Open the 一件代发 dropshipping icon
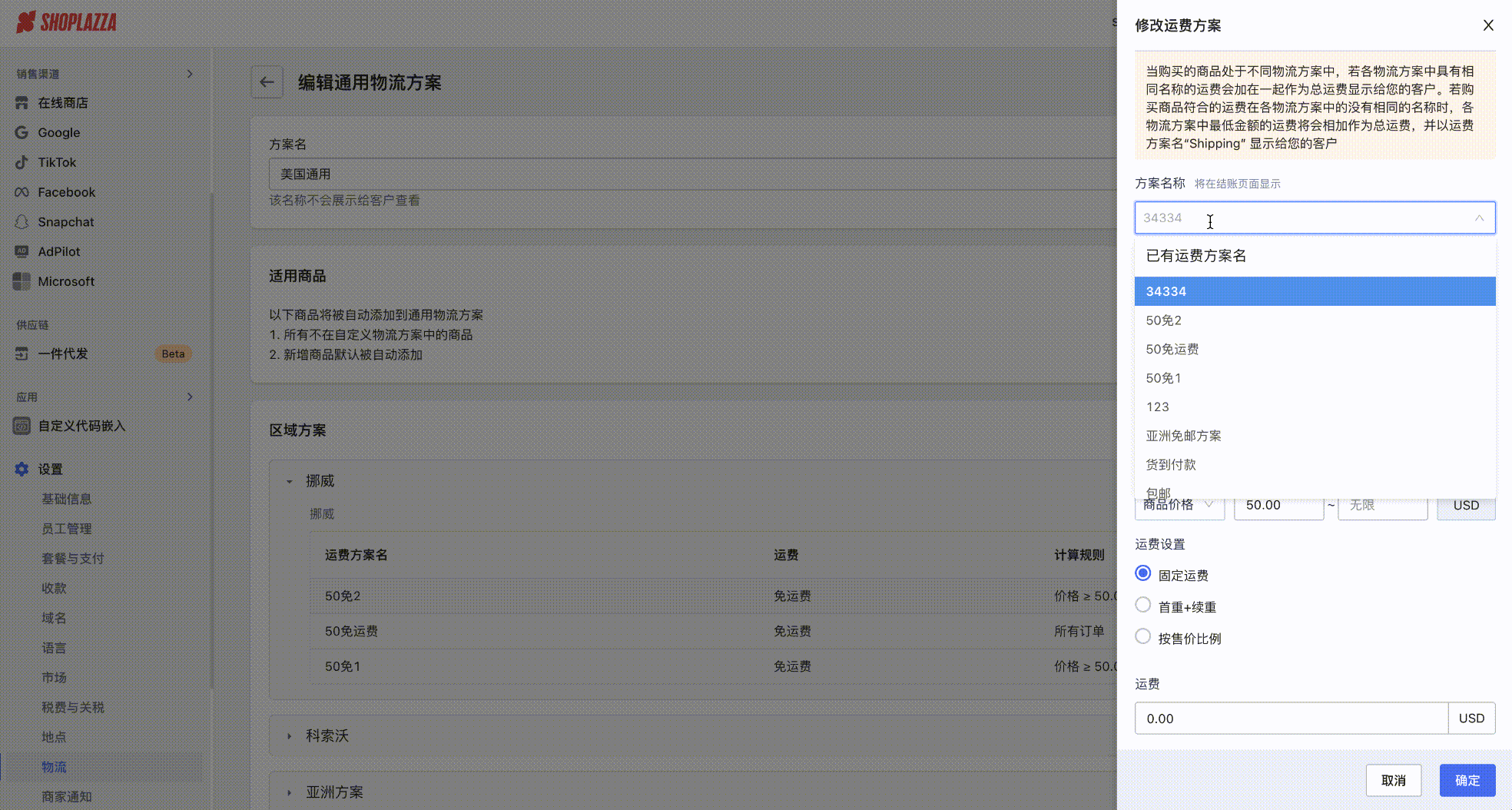This screenshot has width=1512, height=810. point(22,354)
